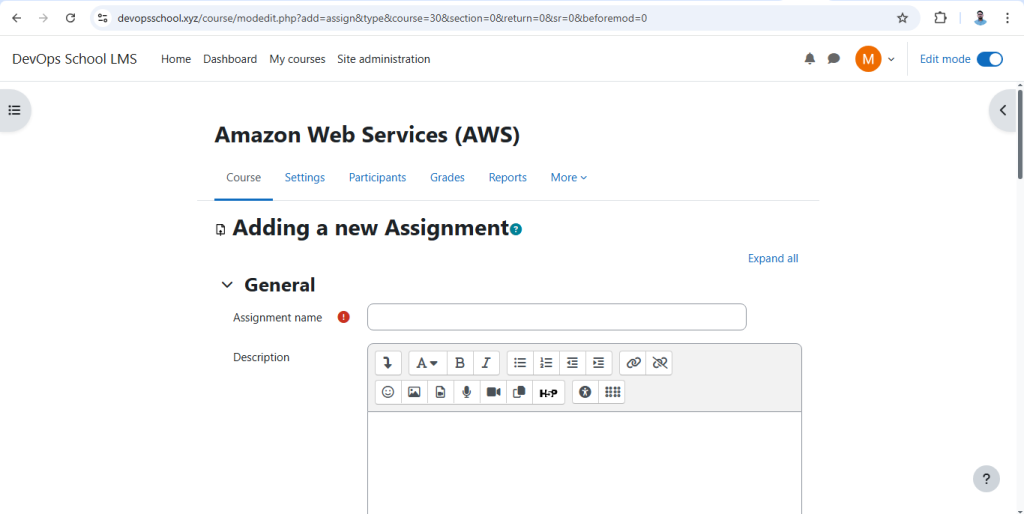Image resolution: width=1024 pixels, height=514 pixels.
Task: Go back with the browser back arrow
Action: [16, 18]
